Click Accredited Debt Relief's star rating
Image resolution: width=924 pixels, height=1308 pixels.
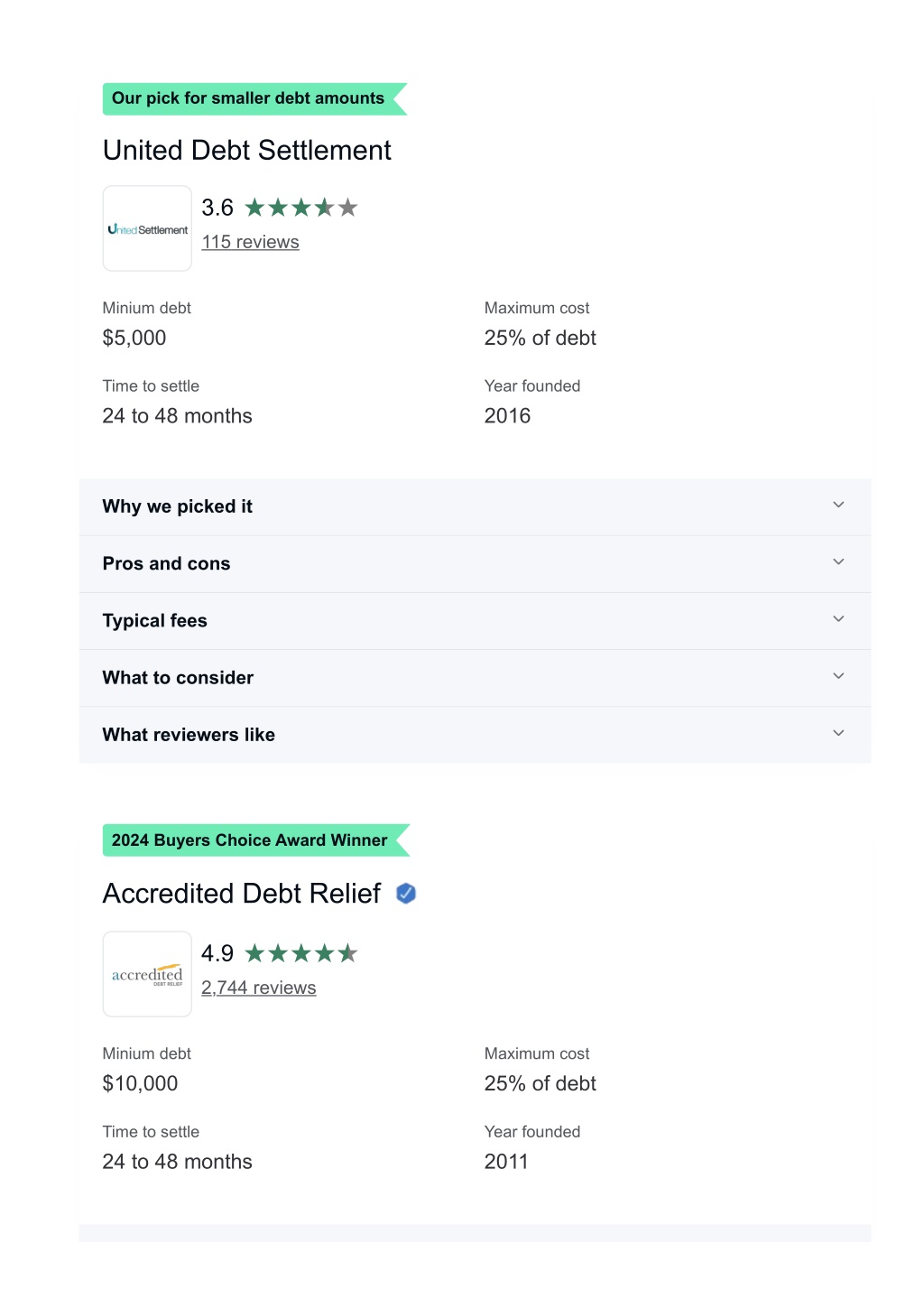[301, 954]
